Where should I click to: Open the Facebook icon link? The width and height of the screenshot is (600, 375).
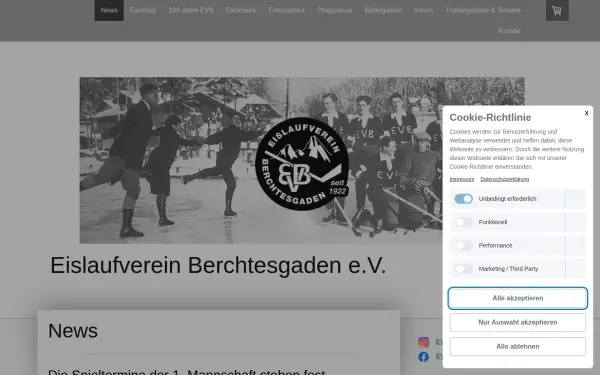coord(423,357)
